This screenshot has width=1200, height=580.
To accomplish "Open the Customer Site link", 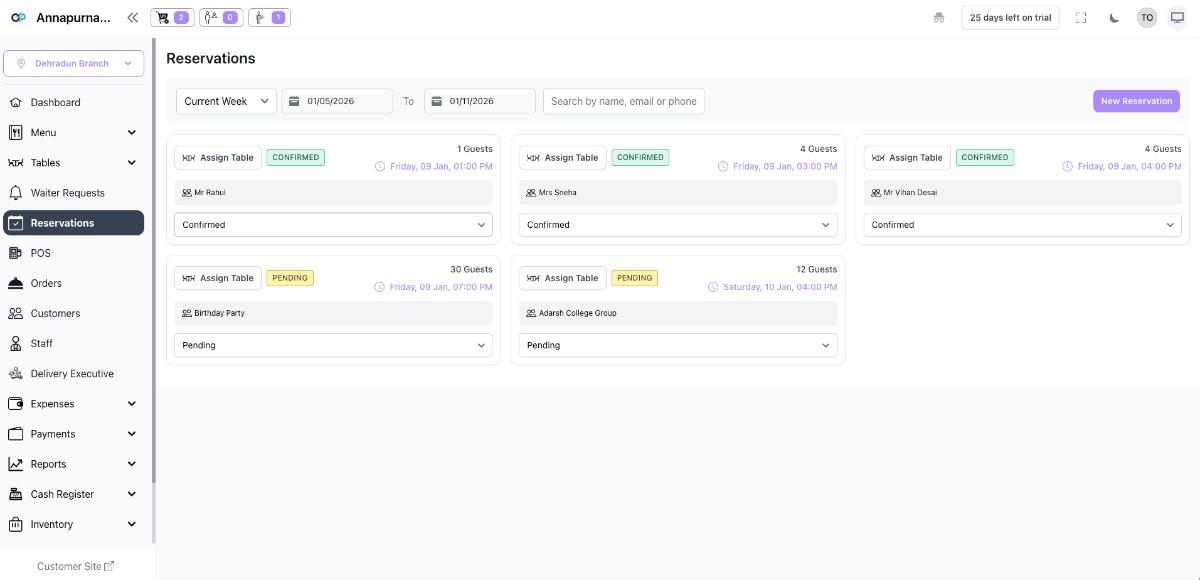I will (74, 566).
